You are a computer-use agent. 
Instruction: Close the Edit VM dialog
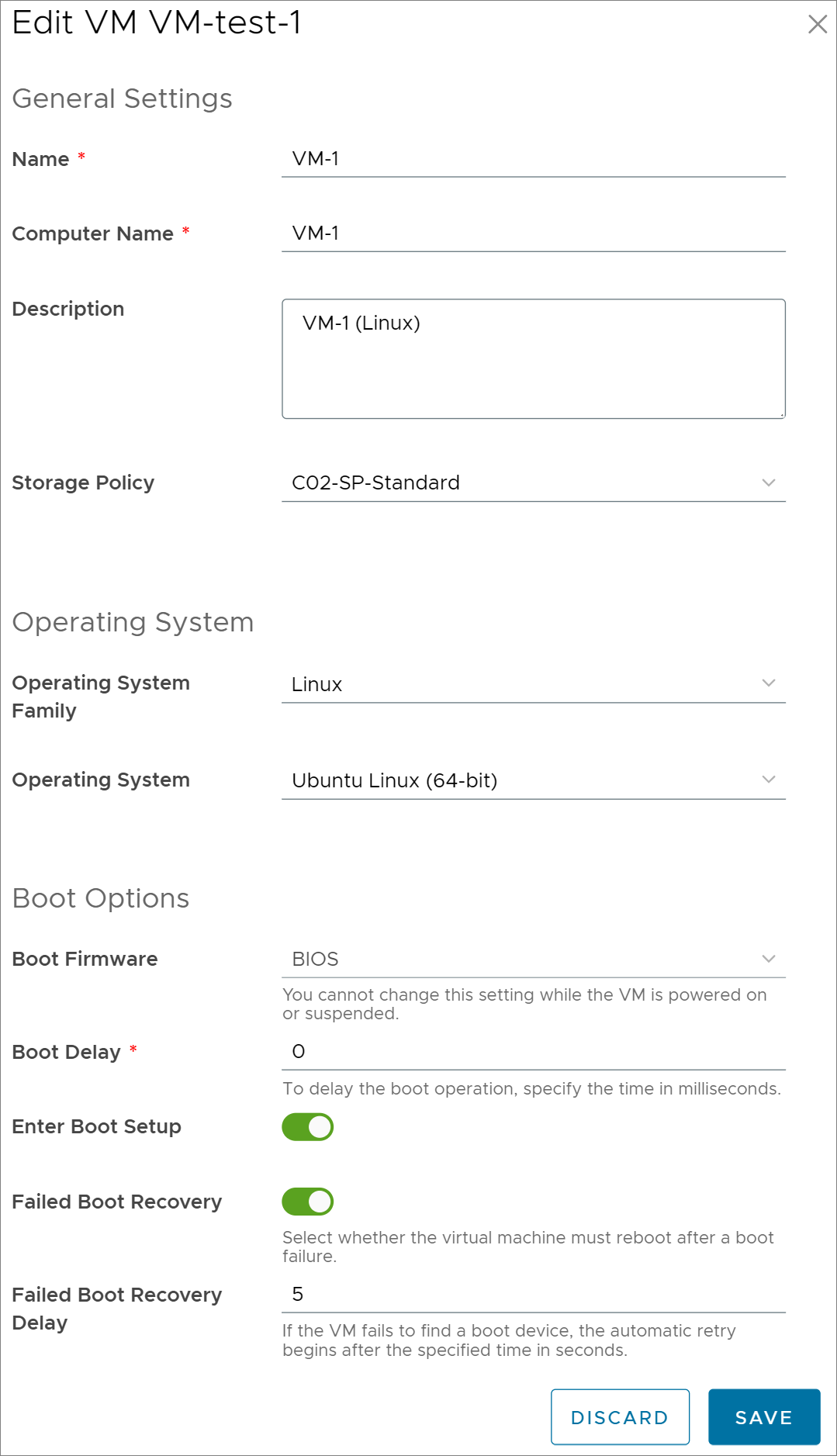point(818,24)
